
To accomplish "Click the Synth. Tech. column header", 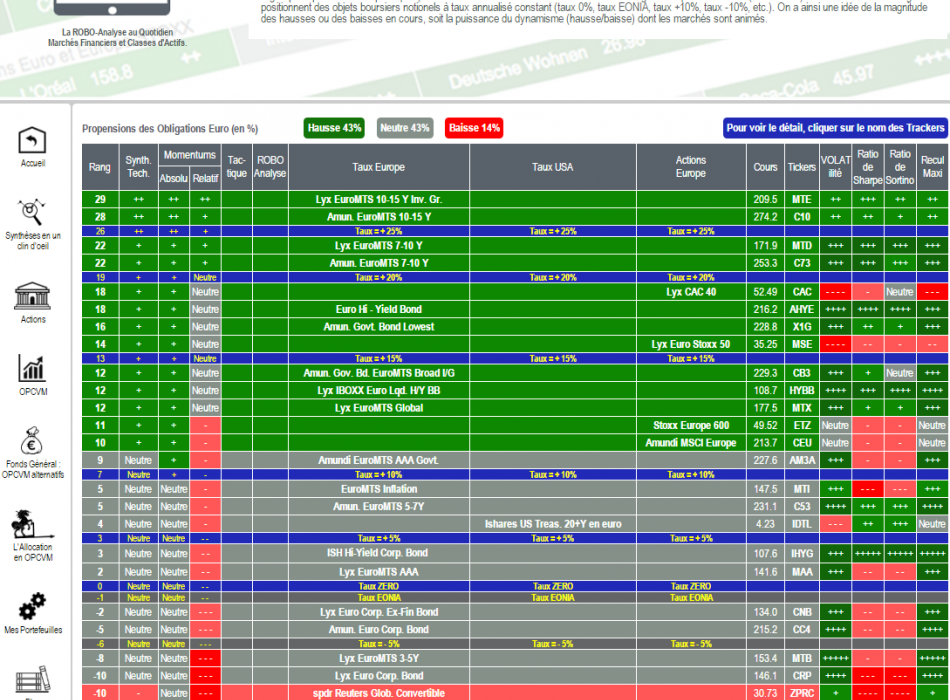I will (138, 167).
